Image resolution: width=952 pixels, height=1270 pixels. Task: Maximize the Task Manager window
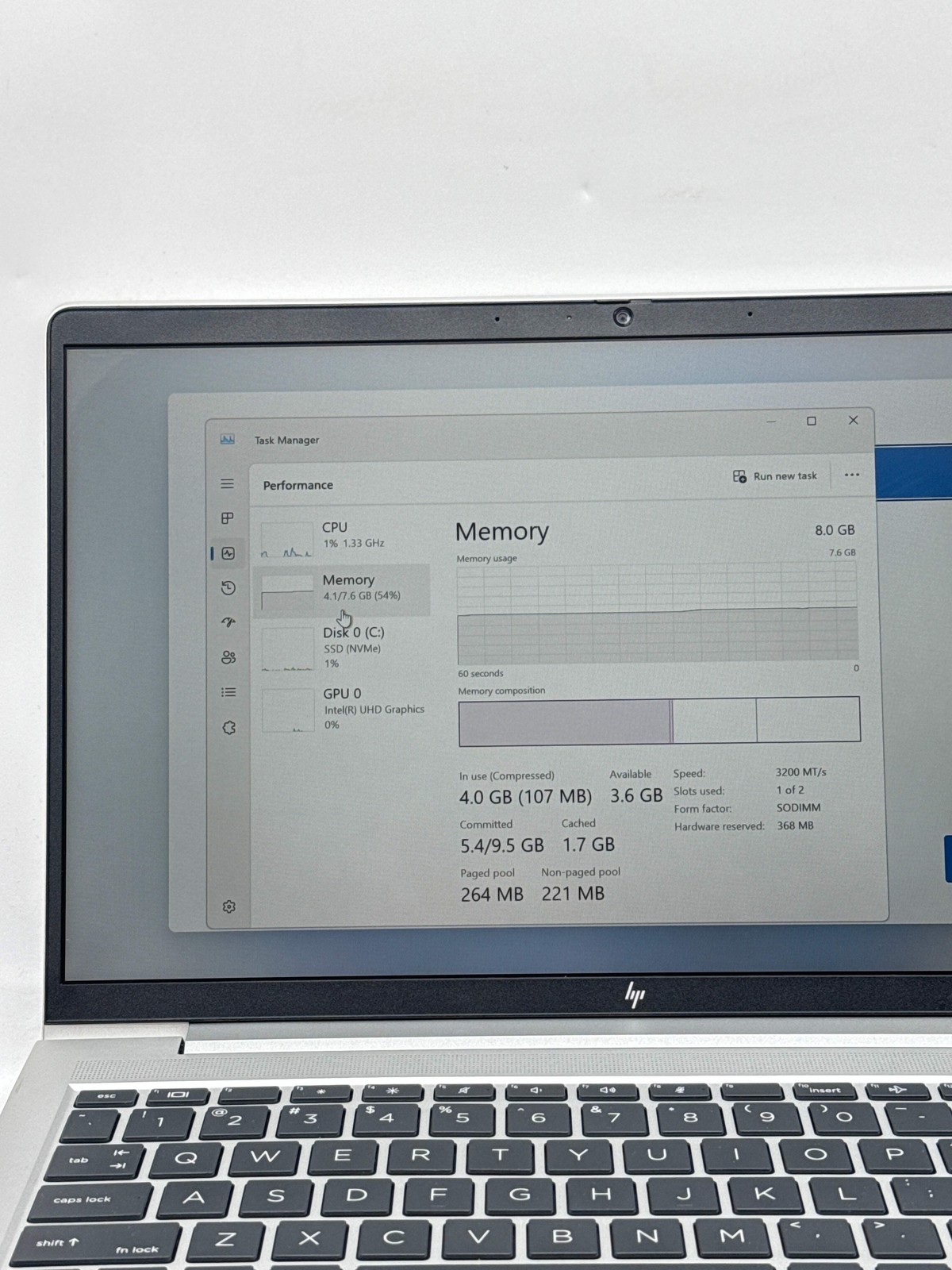[812, 421]
